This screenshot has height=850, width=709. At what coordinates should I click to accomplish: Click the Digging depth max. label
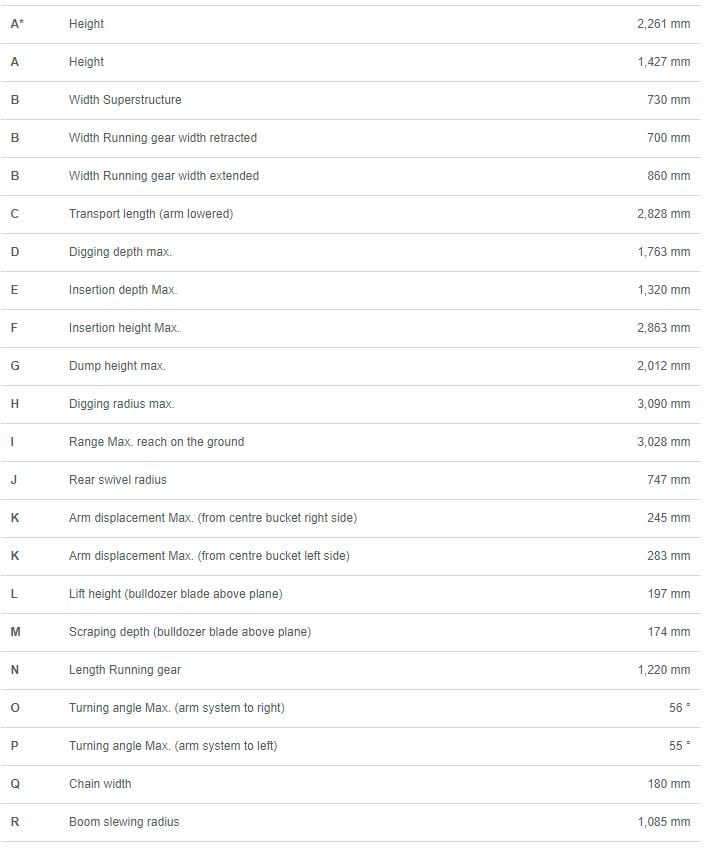click(120, 252)
